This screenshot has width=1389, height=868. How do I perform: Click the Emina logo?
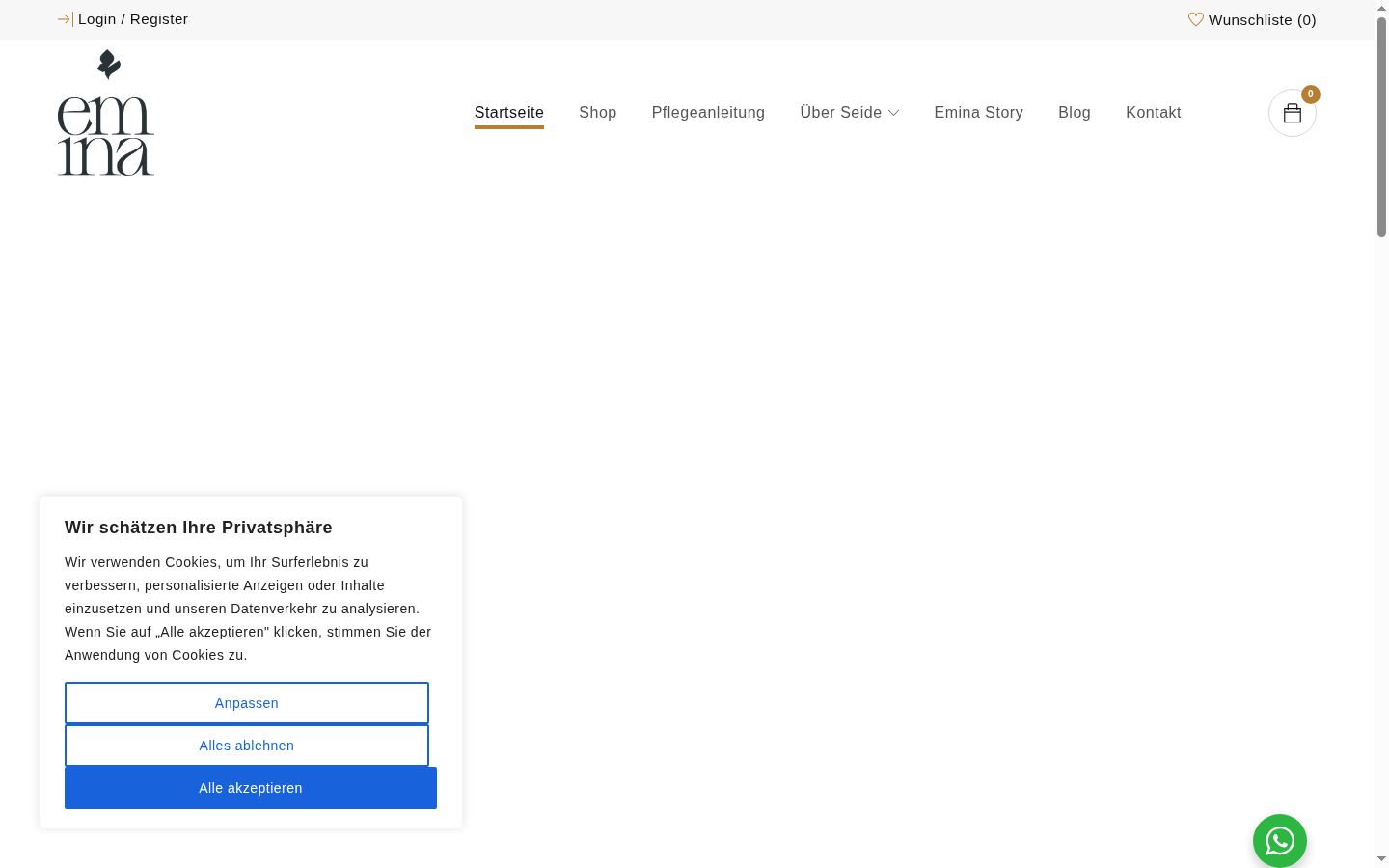point(106,113)
